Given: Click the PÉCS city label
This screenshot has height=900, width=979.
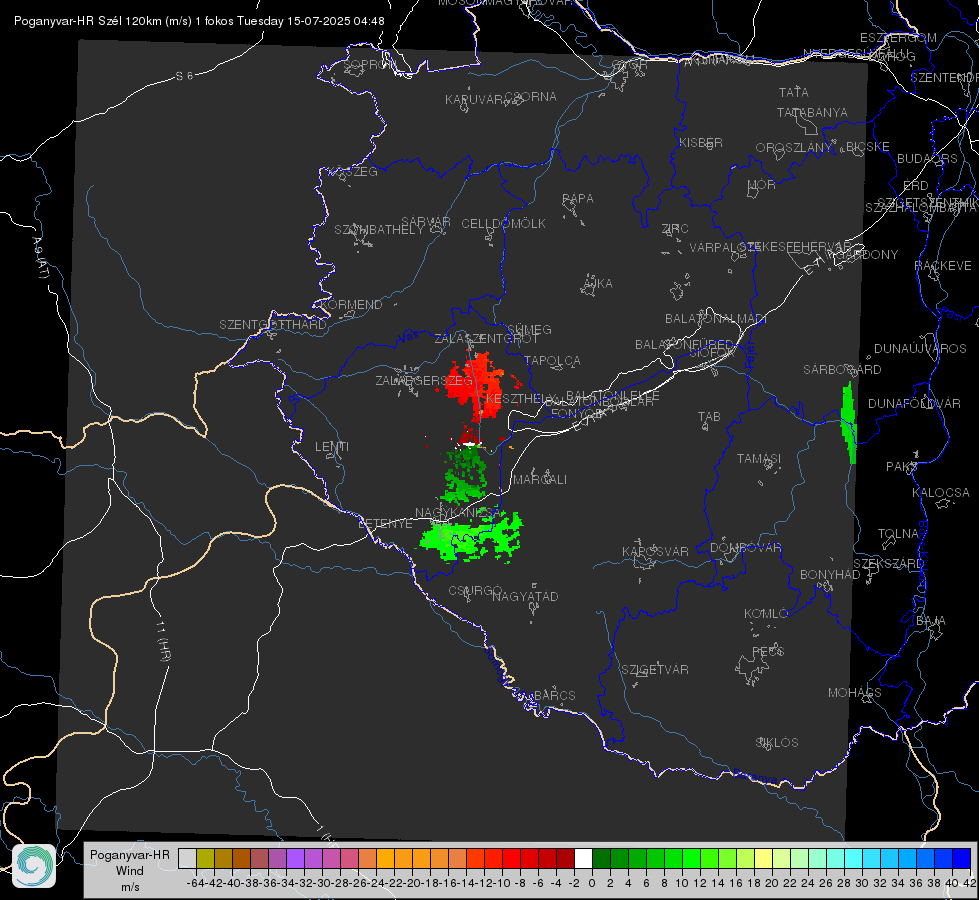Looking at the screenshot, I should coord(768,651).
